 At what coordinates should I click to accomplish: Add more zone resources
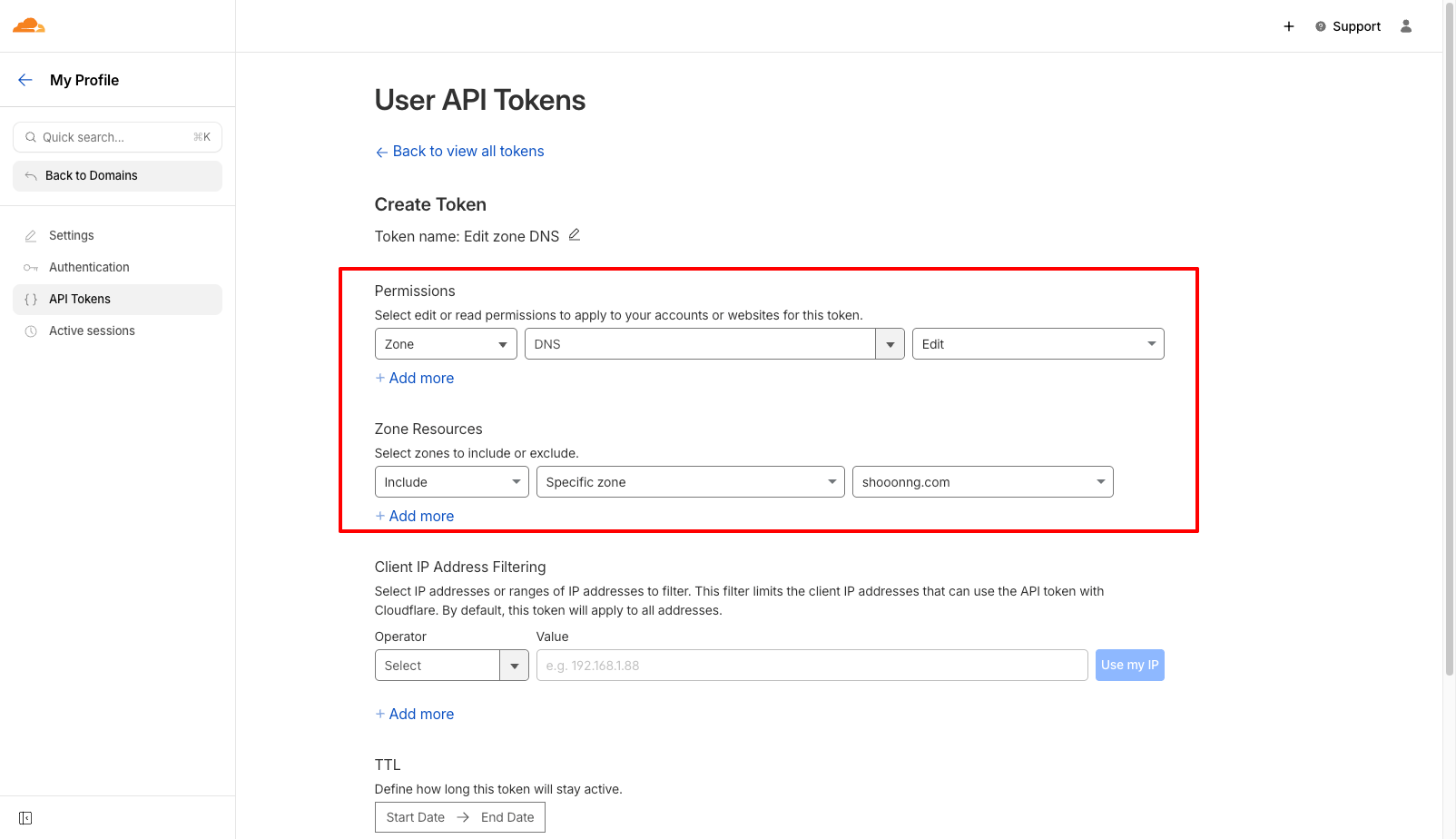click(415, 517)
